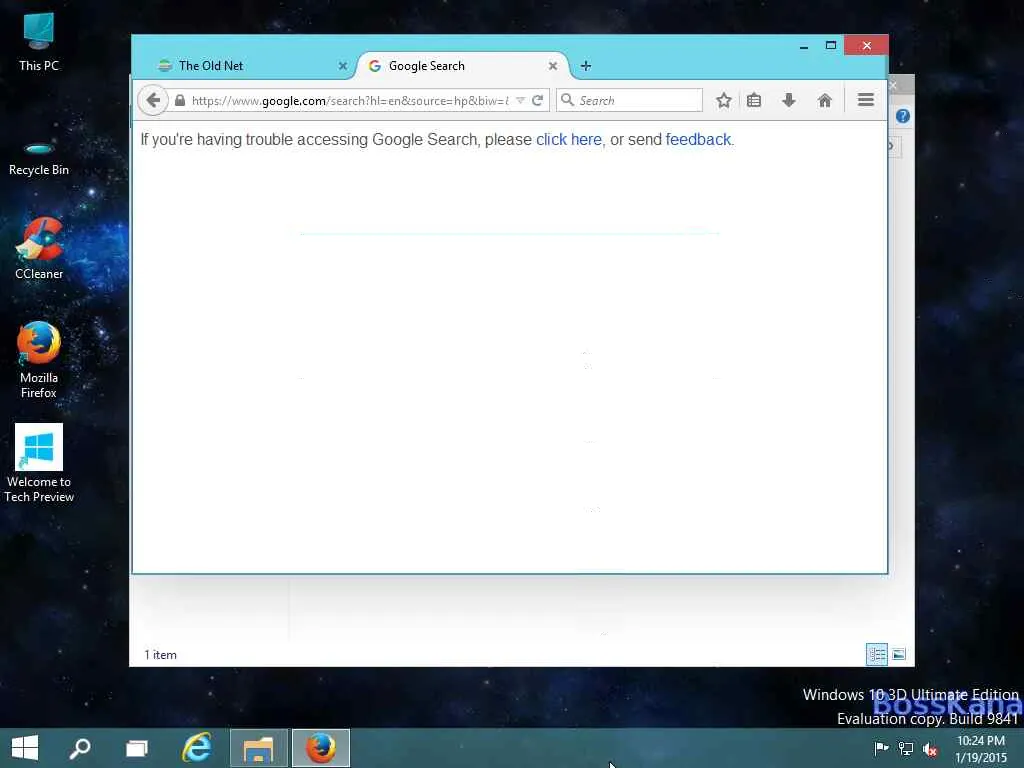The height and width of the screenshot is (768, 1024).
Task: Open the Firefox hamburger menu
Action: 866,100
